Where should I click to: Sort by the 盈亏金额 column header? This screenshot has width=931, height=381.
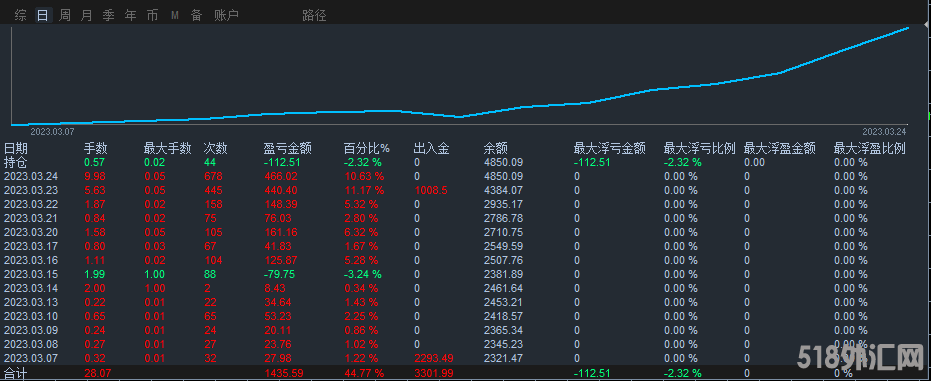point(287,148)
